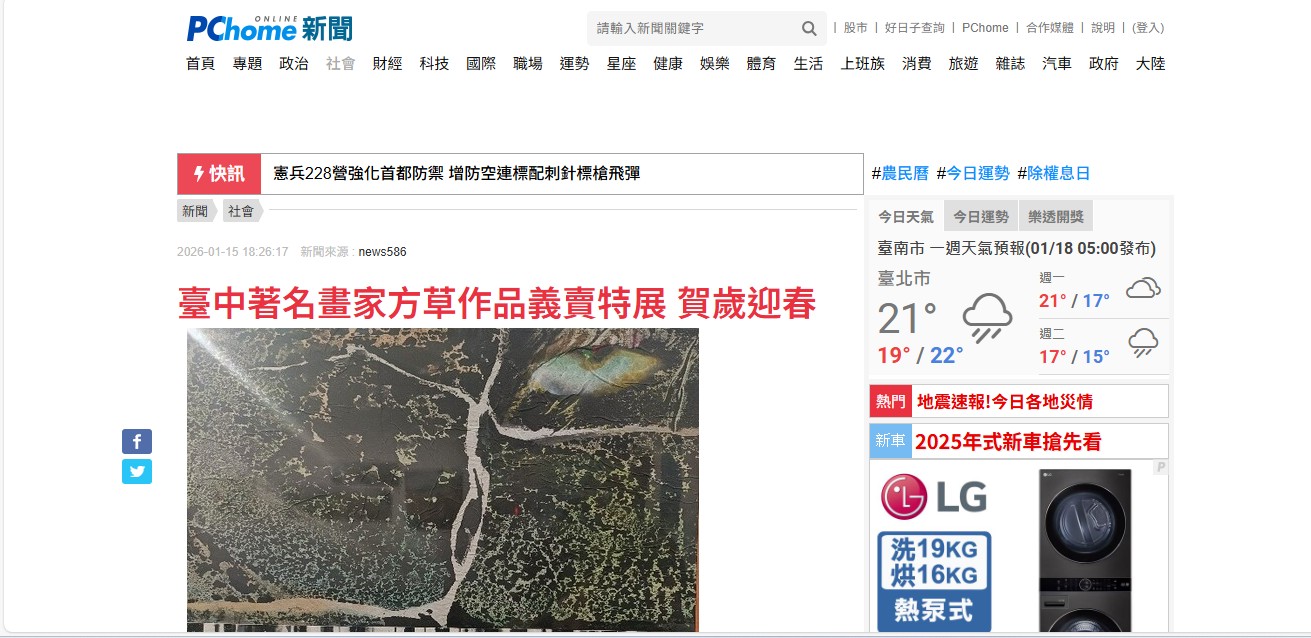Open the LG advertisement logo
The height and width of the screenshot is (638, 1311).
pyautogui.click(x=935, y=497)
